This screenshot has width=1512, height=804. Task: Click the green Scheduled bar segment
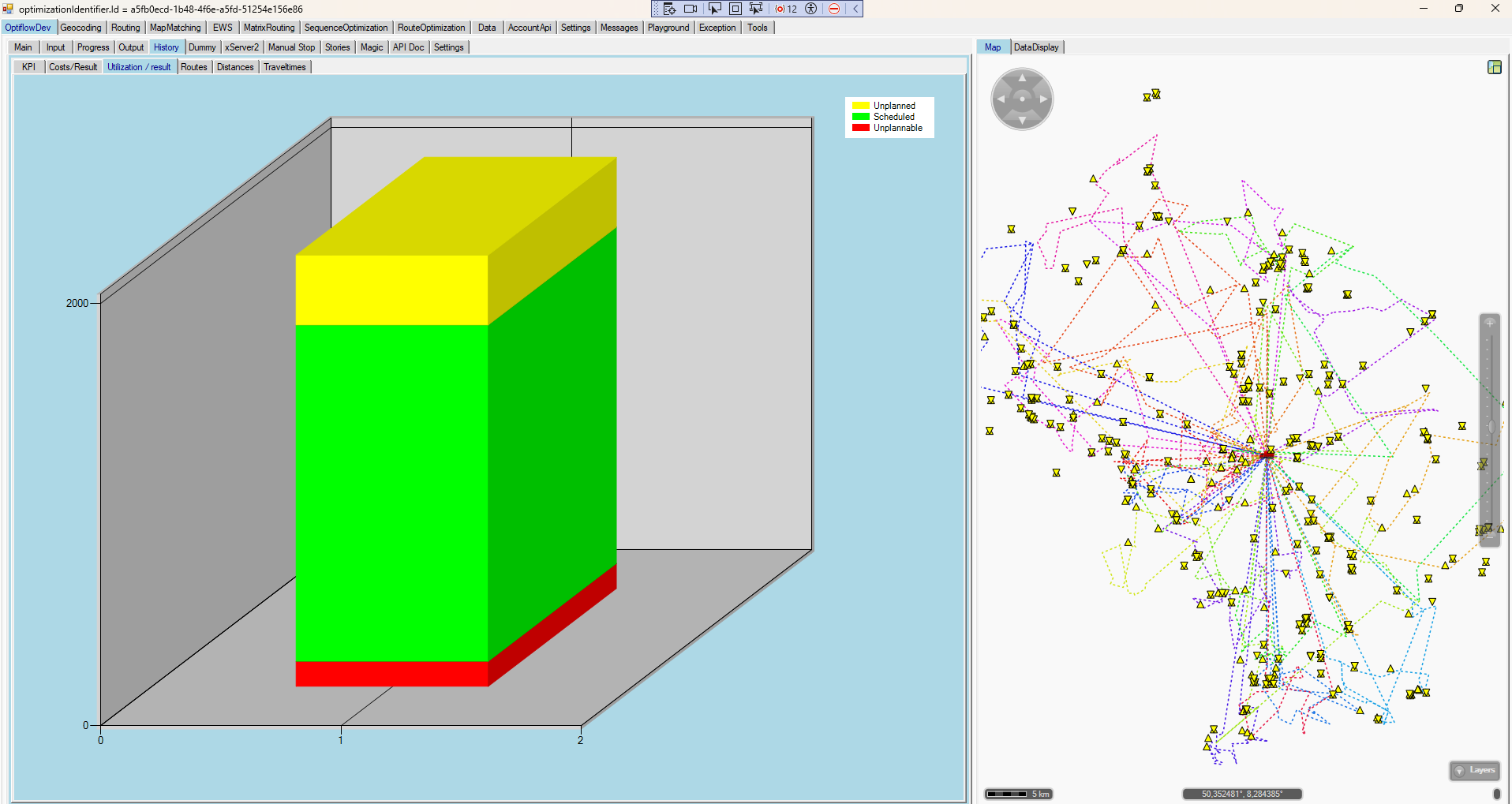click(391, 492)
